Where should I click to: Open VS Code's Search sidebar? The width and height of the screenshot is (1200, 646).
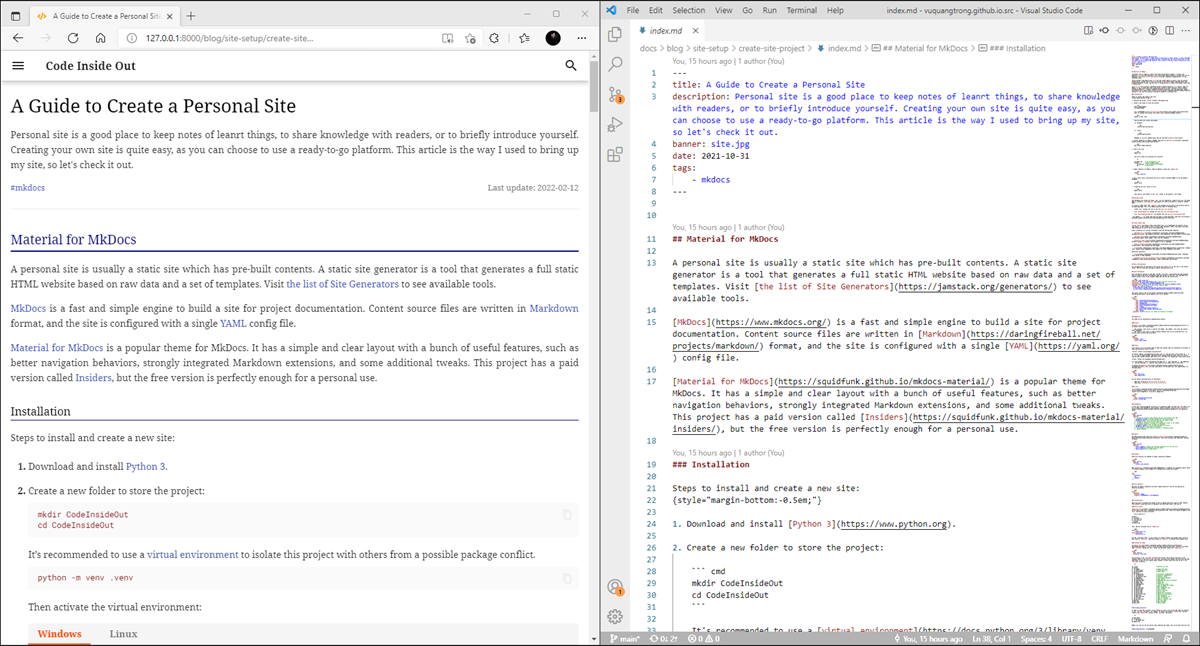click(x=614, y=64)
